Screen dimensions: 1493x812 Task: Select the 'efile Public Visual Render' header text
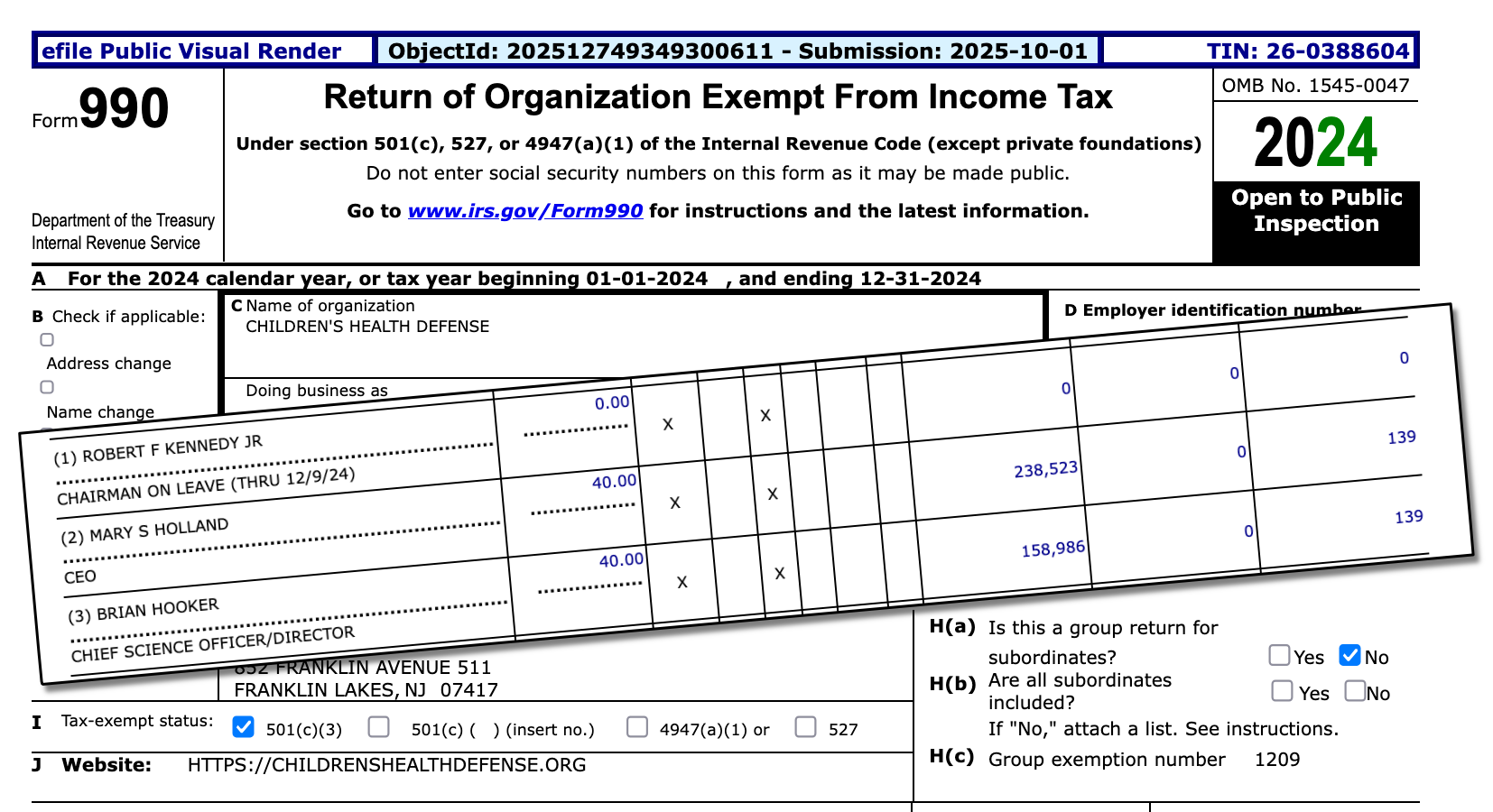[191, 51]
